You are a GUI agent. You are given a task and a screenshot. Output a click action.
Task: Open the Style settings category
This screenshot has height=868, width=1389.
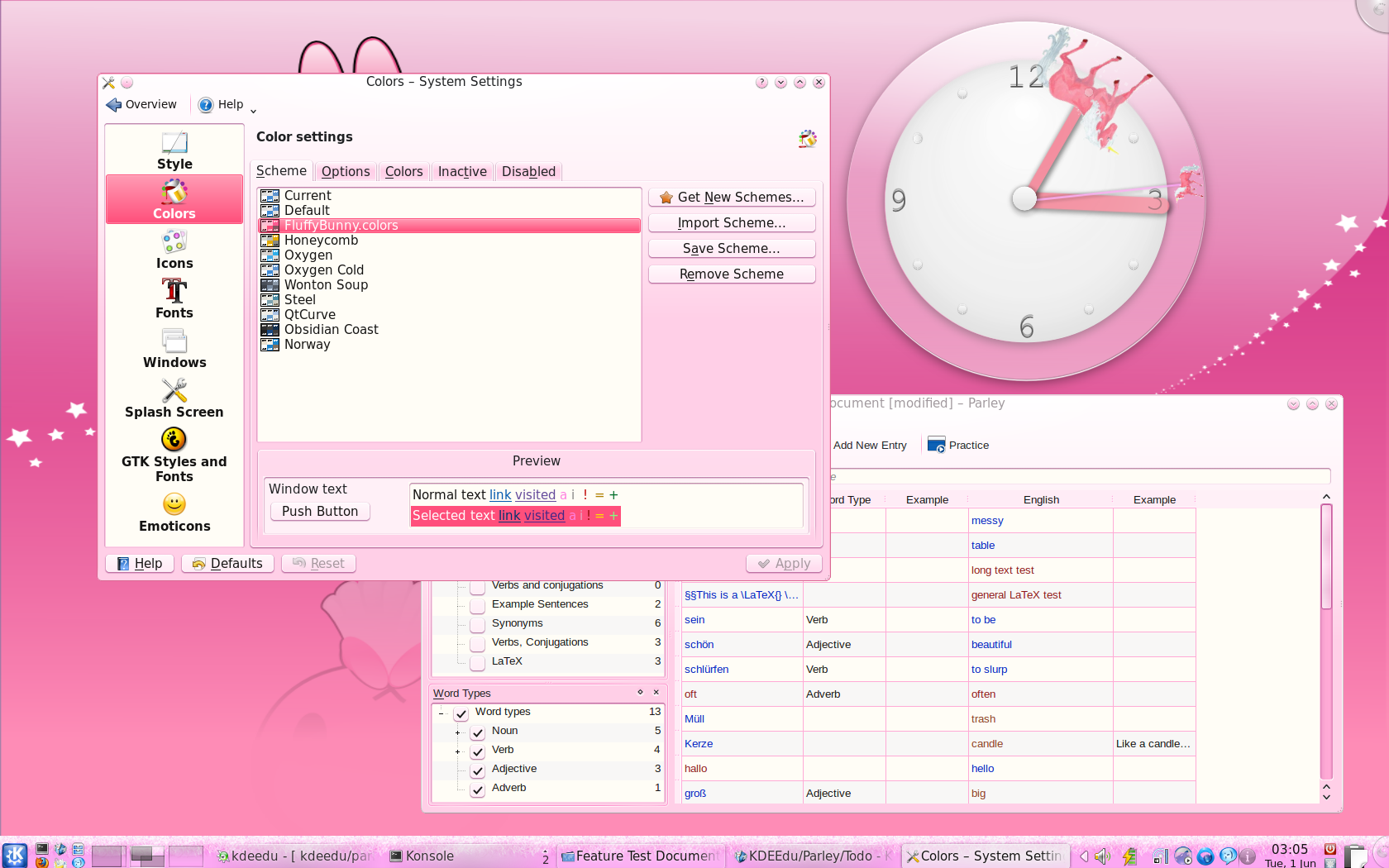(174, 151)
